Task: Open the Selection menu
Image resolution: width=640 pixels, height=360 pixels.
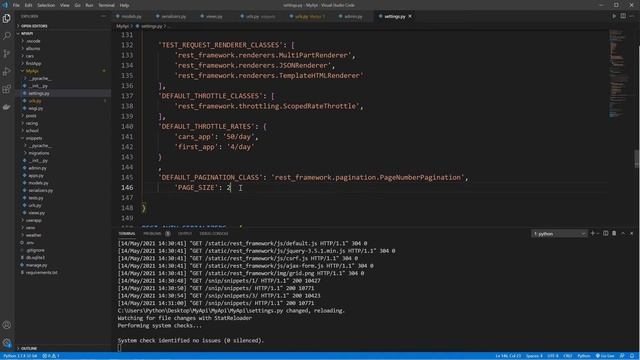Action: (46, 5)
